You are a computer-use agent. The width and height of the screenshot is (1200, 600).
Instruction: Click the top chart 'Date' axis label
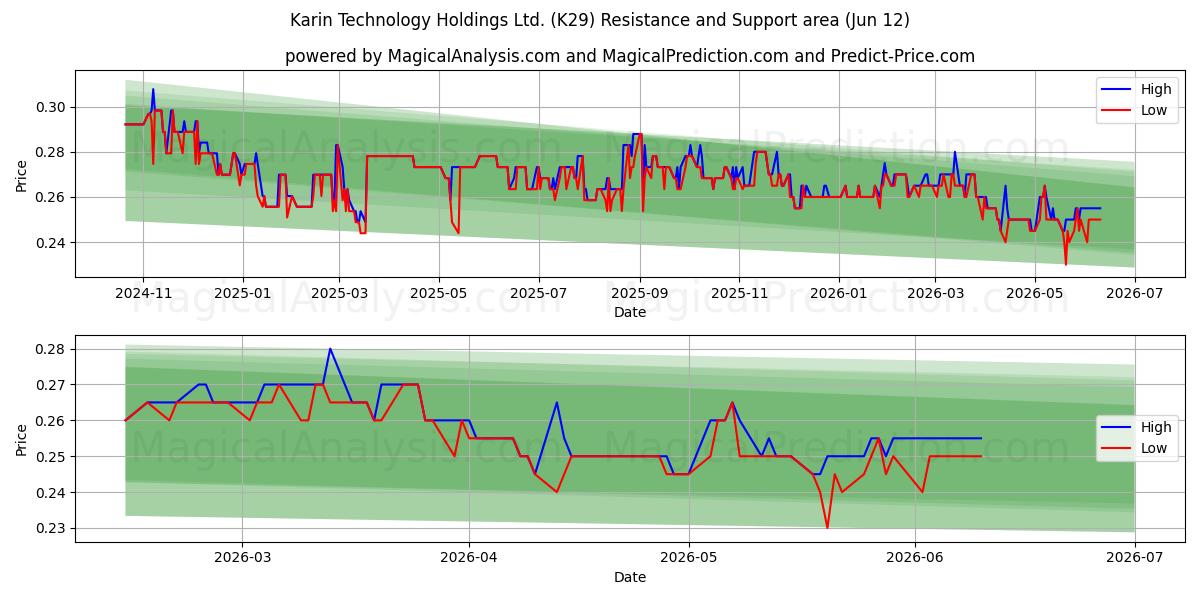pos(630,313)
